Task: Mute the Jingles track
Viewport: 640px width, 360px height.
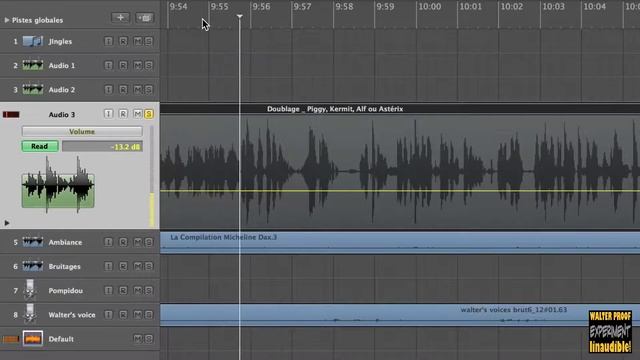Action: point(138,41)
